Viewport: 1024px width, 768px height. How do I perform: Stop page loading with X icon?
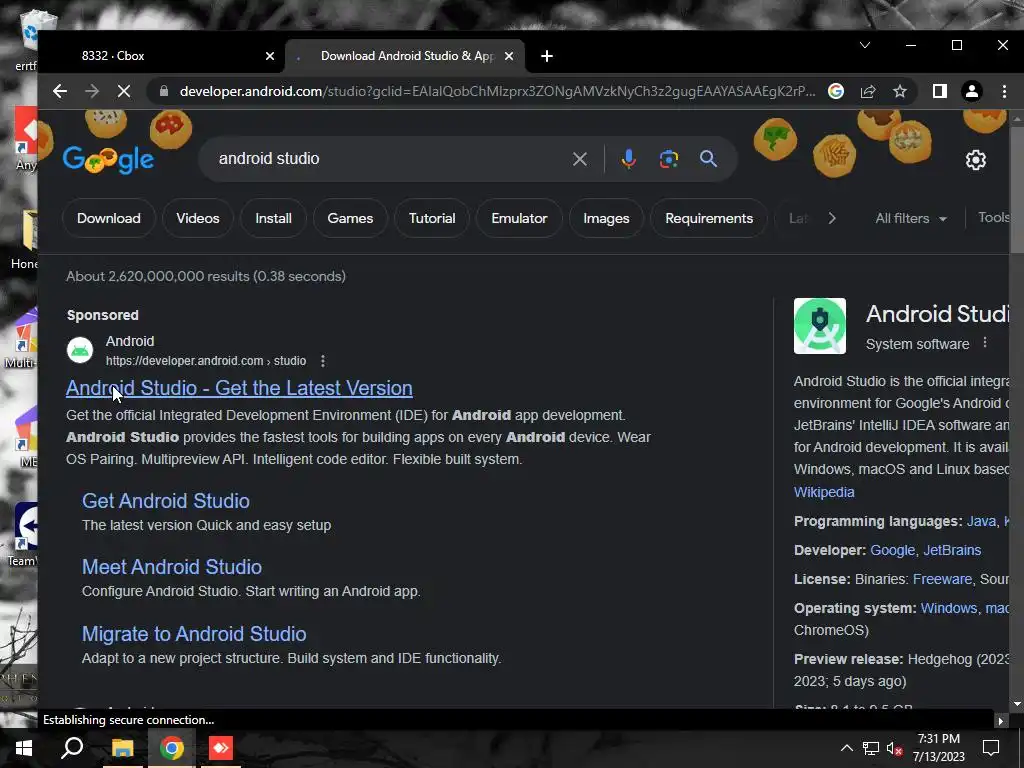(123, 91)
